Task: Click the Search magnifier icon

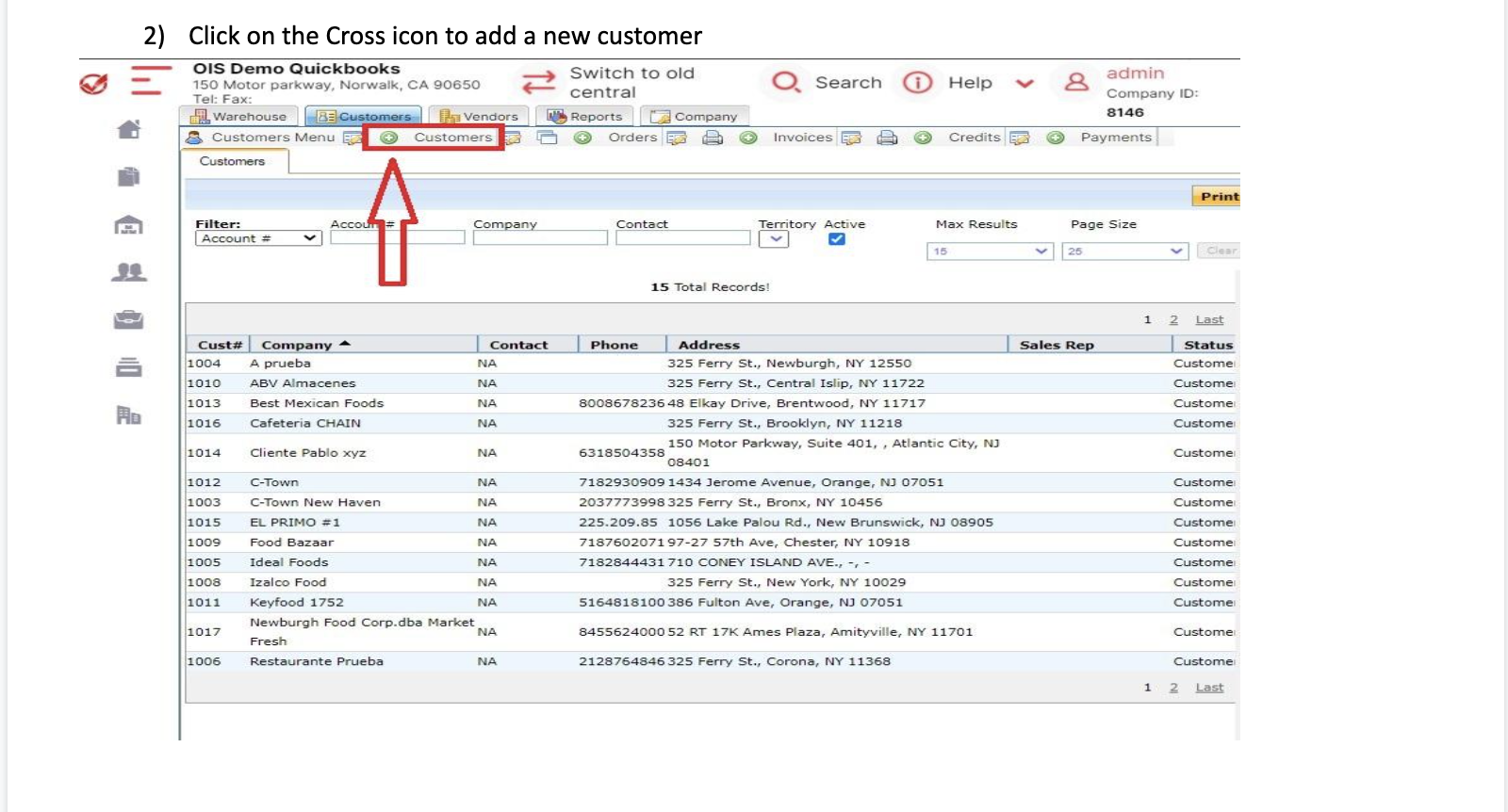Action: [x=786, y=82]
